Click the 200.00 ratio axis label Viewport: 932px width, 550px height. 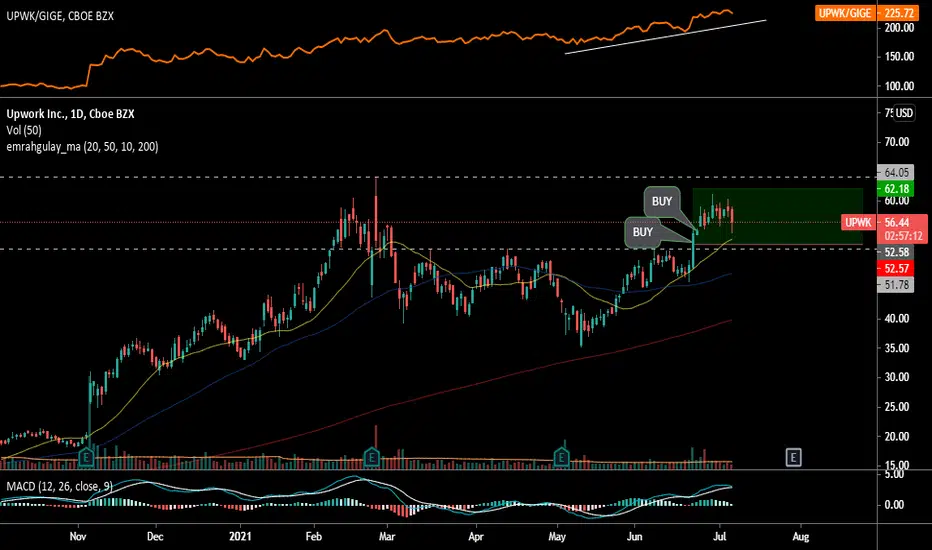coord(899,27)
